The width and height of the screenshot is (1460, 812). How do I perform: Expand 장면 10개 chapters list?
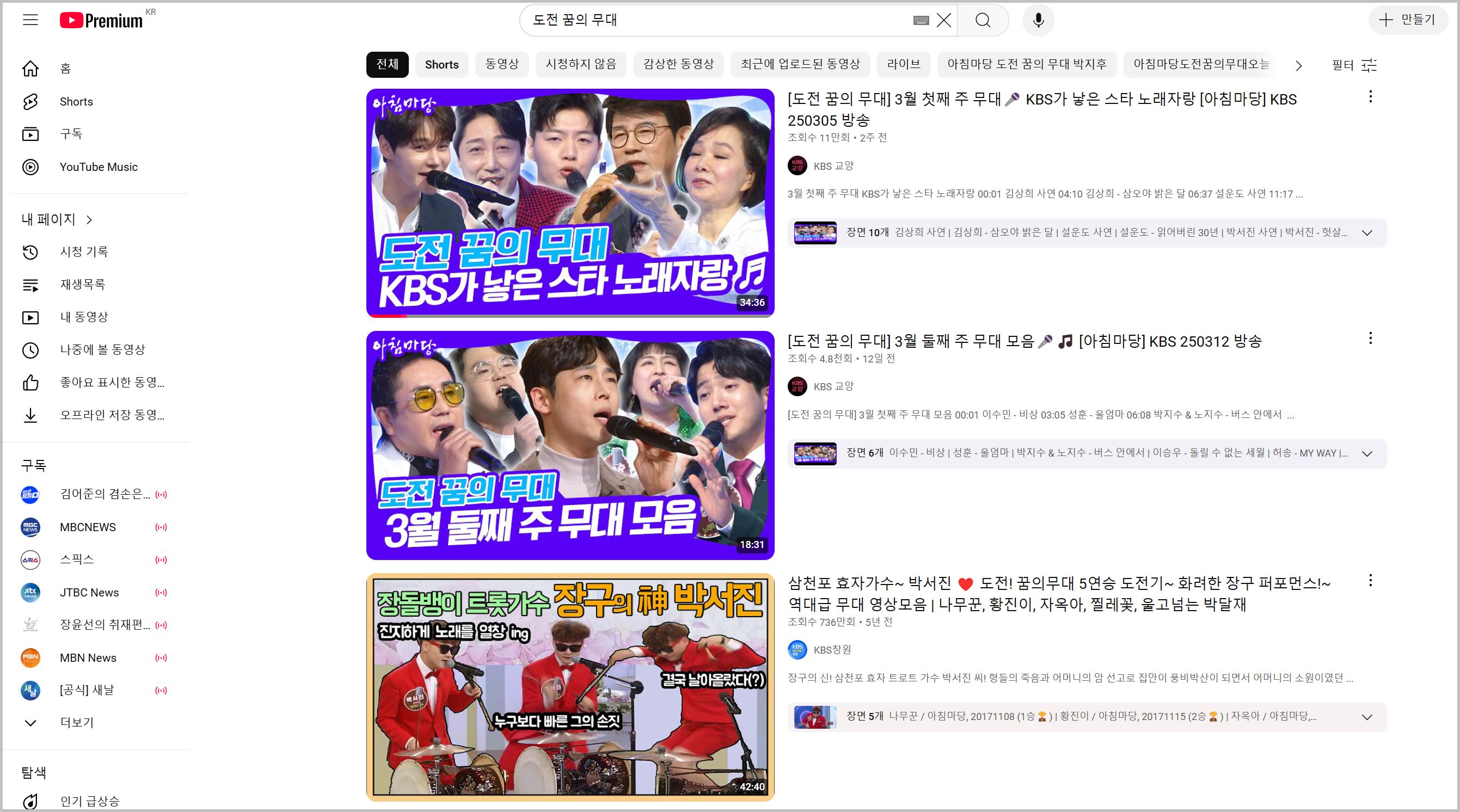coord(1366,233)
